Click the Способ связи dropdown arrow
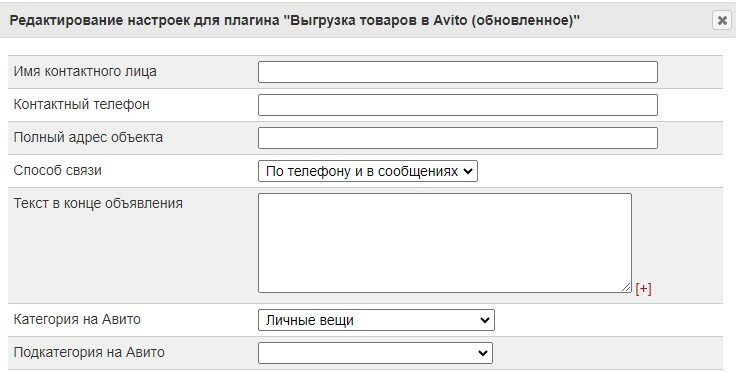 click(x=468, y=171)
